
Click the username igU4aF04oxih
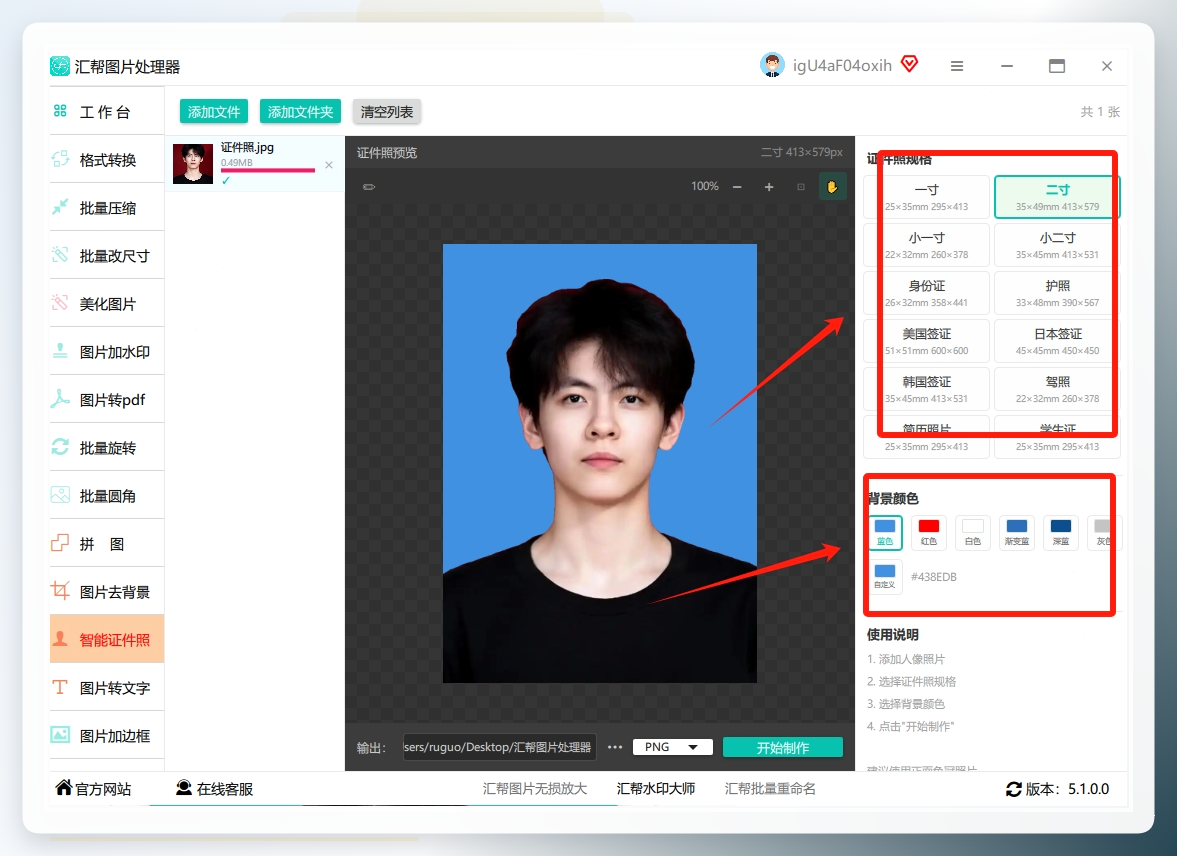point(842,66)
